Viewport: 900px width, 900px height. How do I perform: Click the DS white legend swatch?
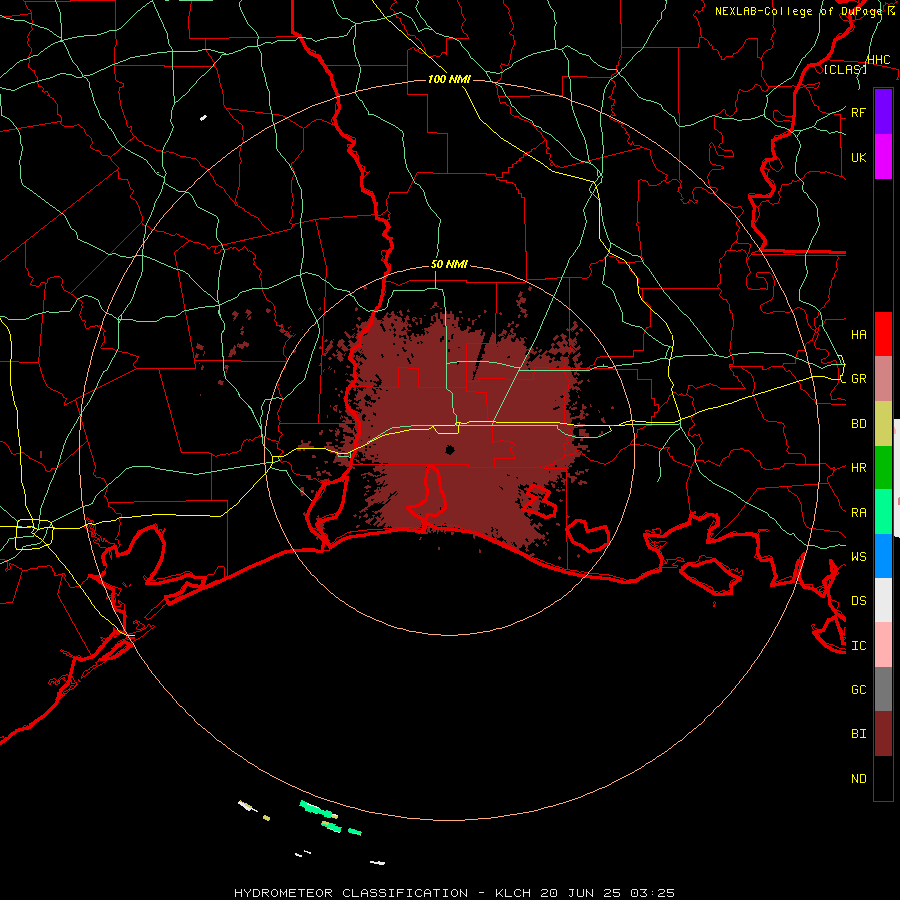coord(883,600)
